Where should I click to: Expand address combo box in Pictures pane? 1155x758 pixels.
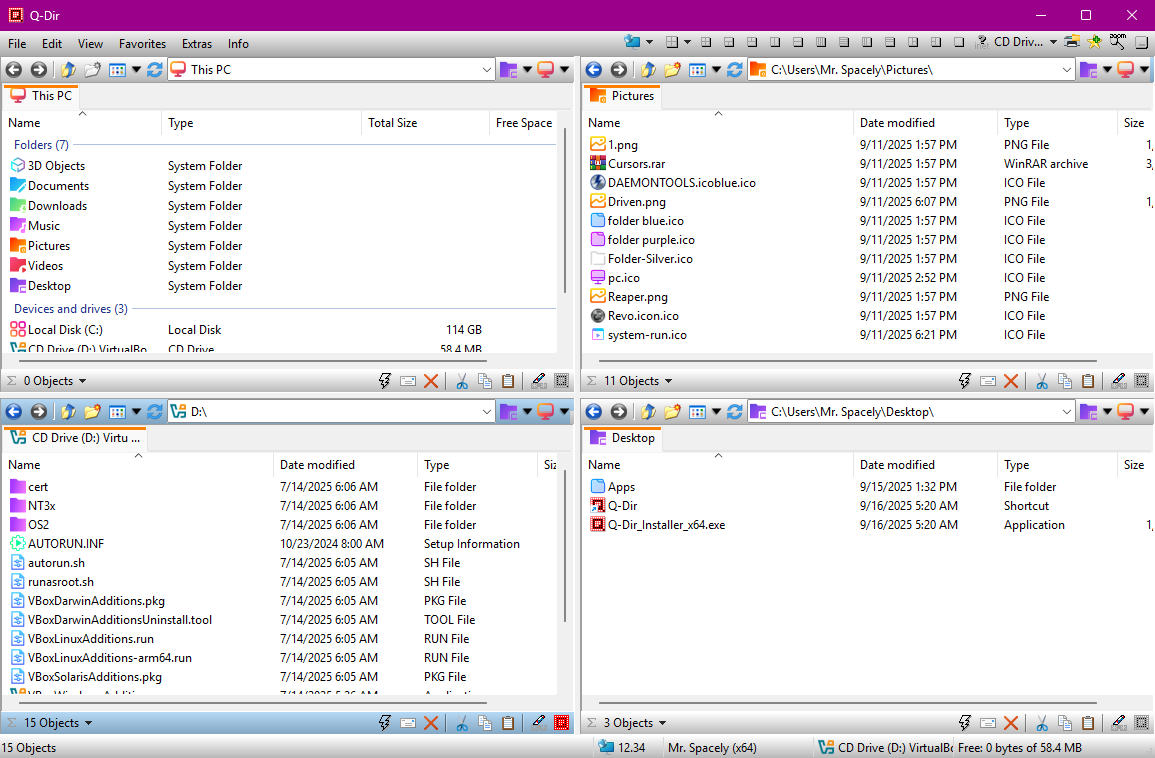[x=1067, y=70]
